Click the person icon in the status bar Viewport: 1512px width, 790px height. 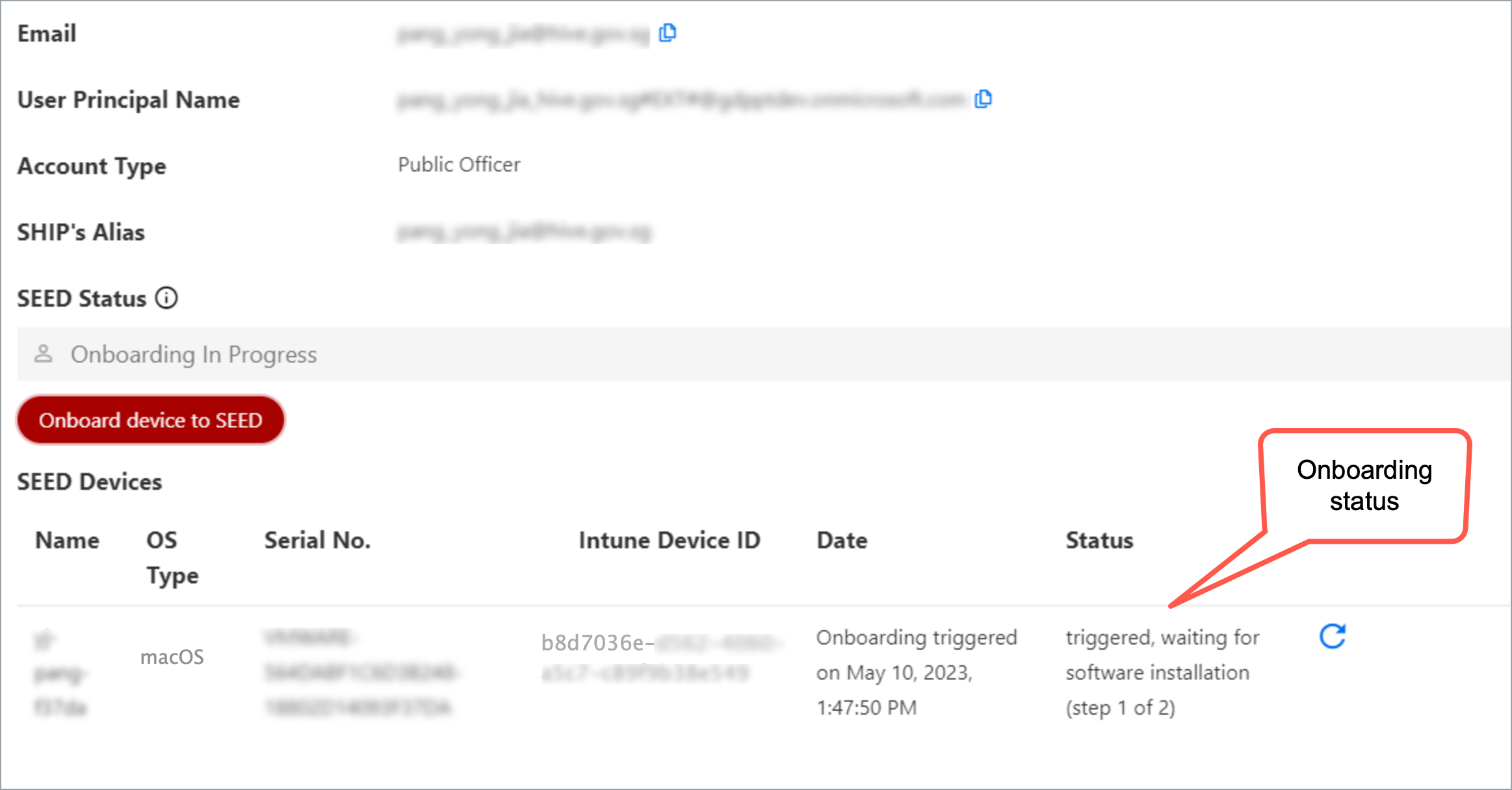(44, 354)
